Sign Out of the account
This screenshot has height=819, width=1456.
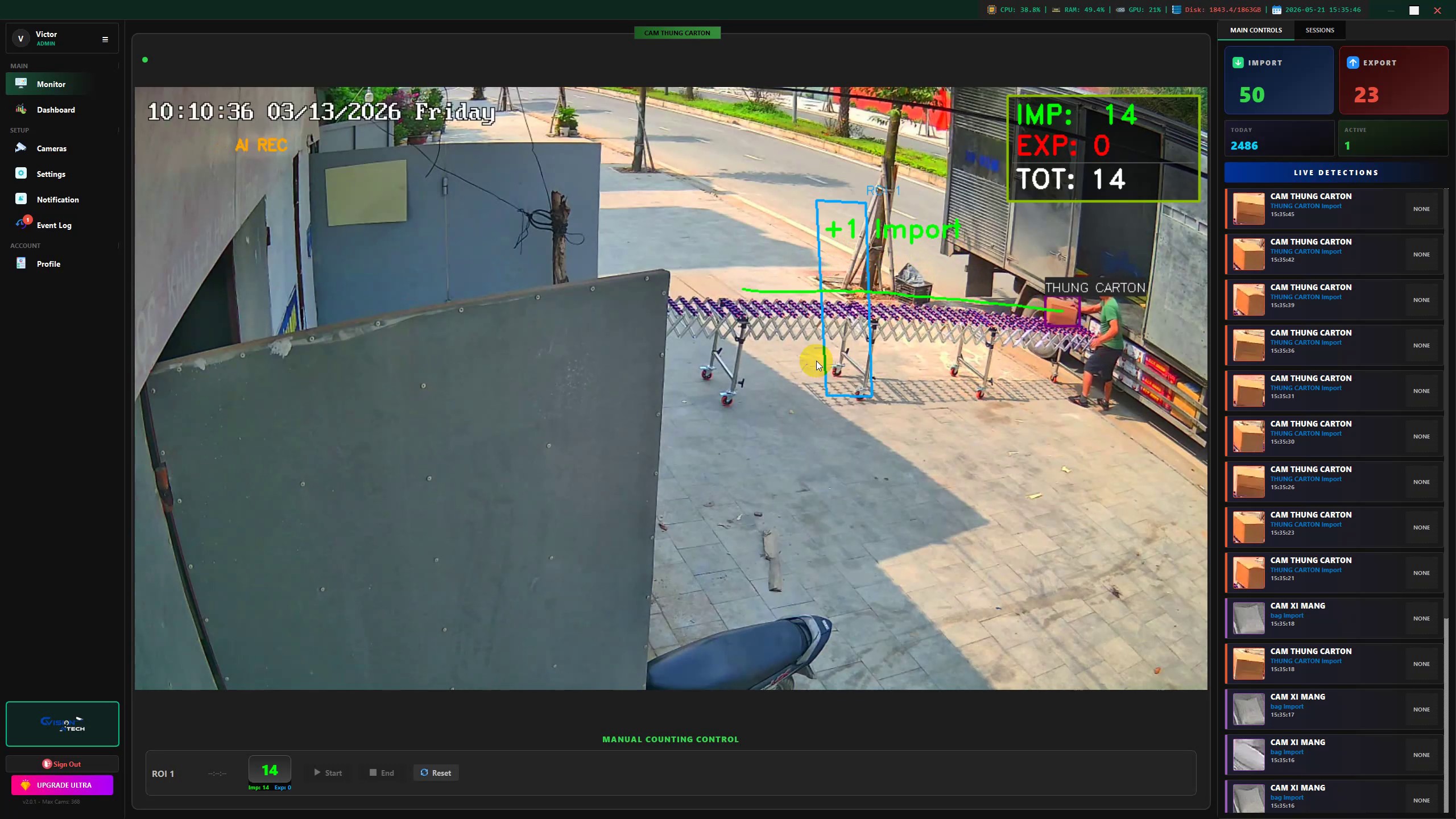coord(63,764)
